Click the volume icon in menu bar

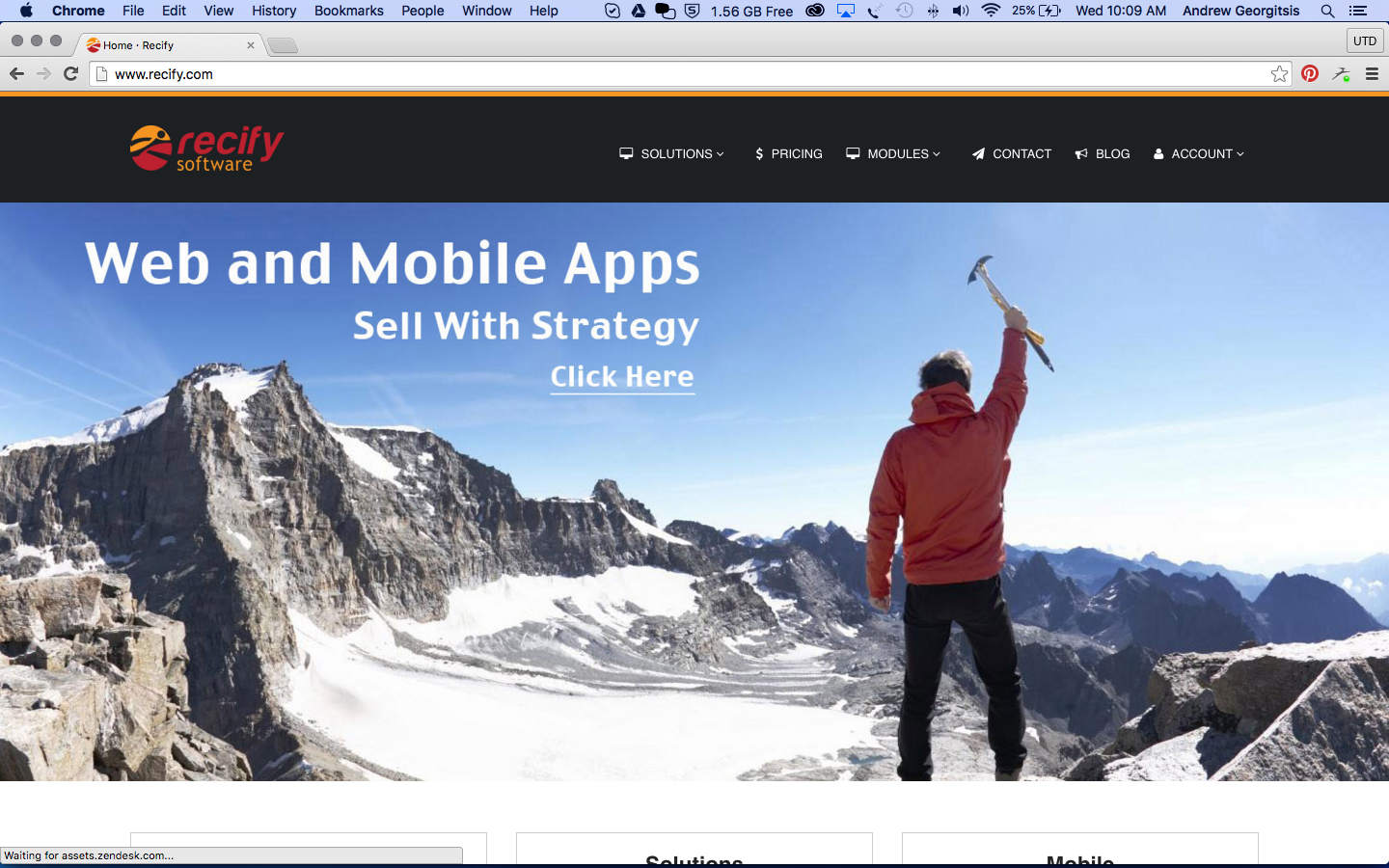click(961, 11)
